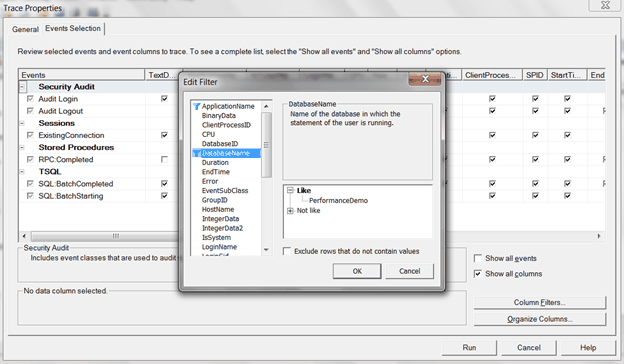Check Exclude rows that do not contain values
The width and height of the screenshot is (624, 364).
[x=287, y=251]
